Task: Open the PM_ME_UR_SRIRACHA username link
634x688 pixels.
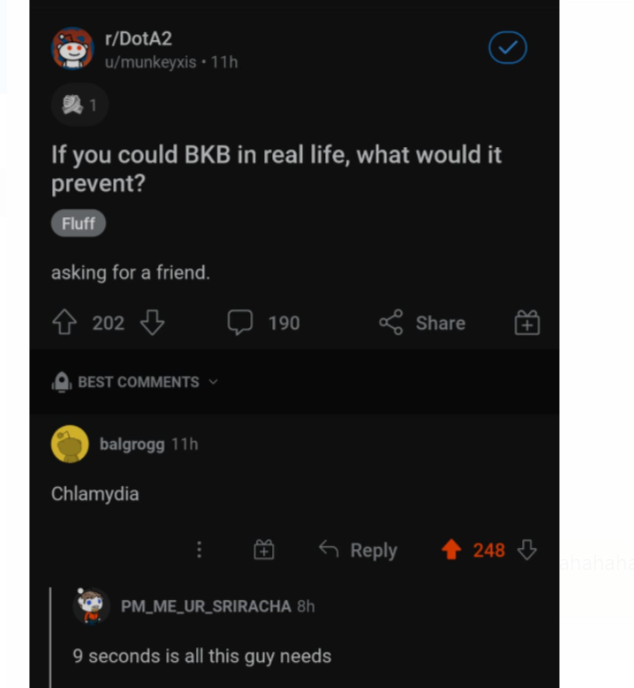Action: pos(205,606)
